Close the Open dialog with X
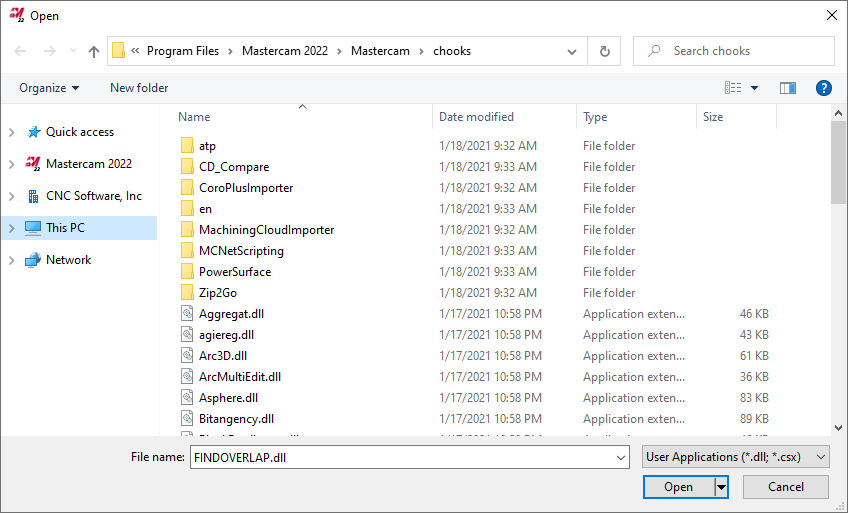 click(x=832, y=15)
